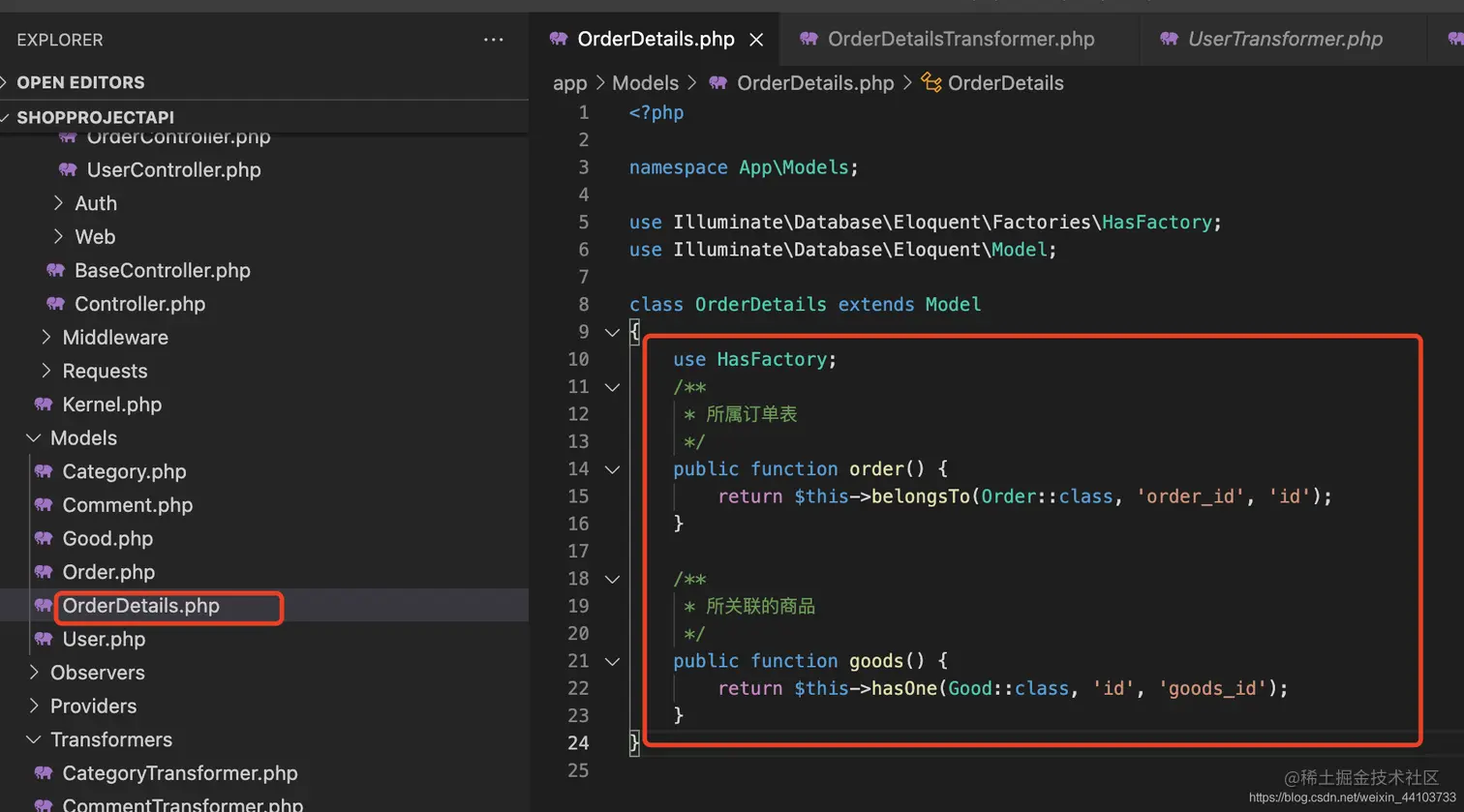
Task: Fold the comment block at line 18
Action: [612, 579]
